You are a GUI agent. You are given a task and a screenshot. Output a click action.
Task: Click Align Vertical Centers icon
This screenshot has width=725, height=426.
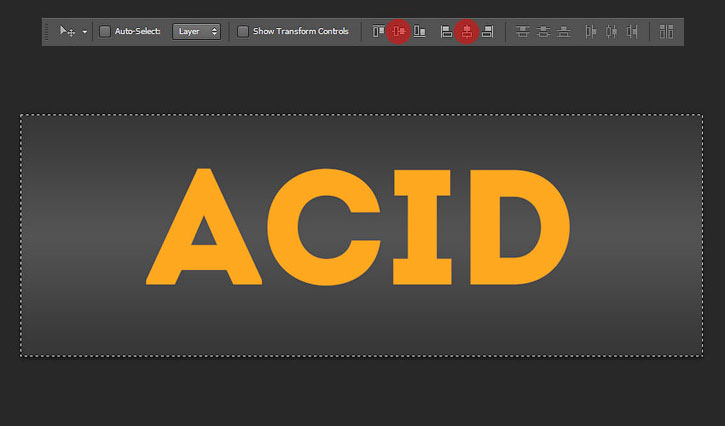(399, 31)
